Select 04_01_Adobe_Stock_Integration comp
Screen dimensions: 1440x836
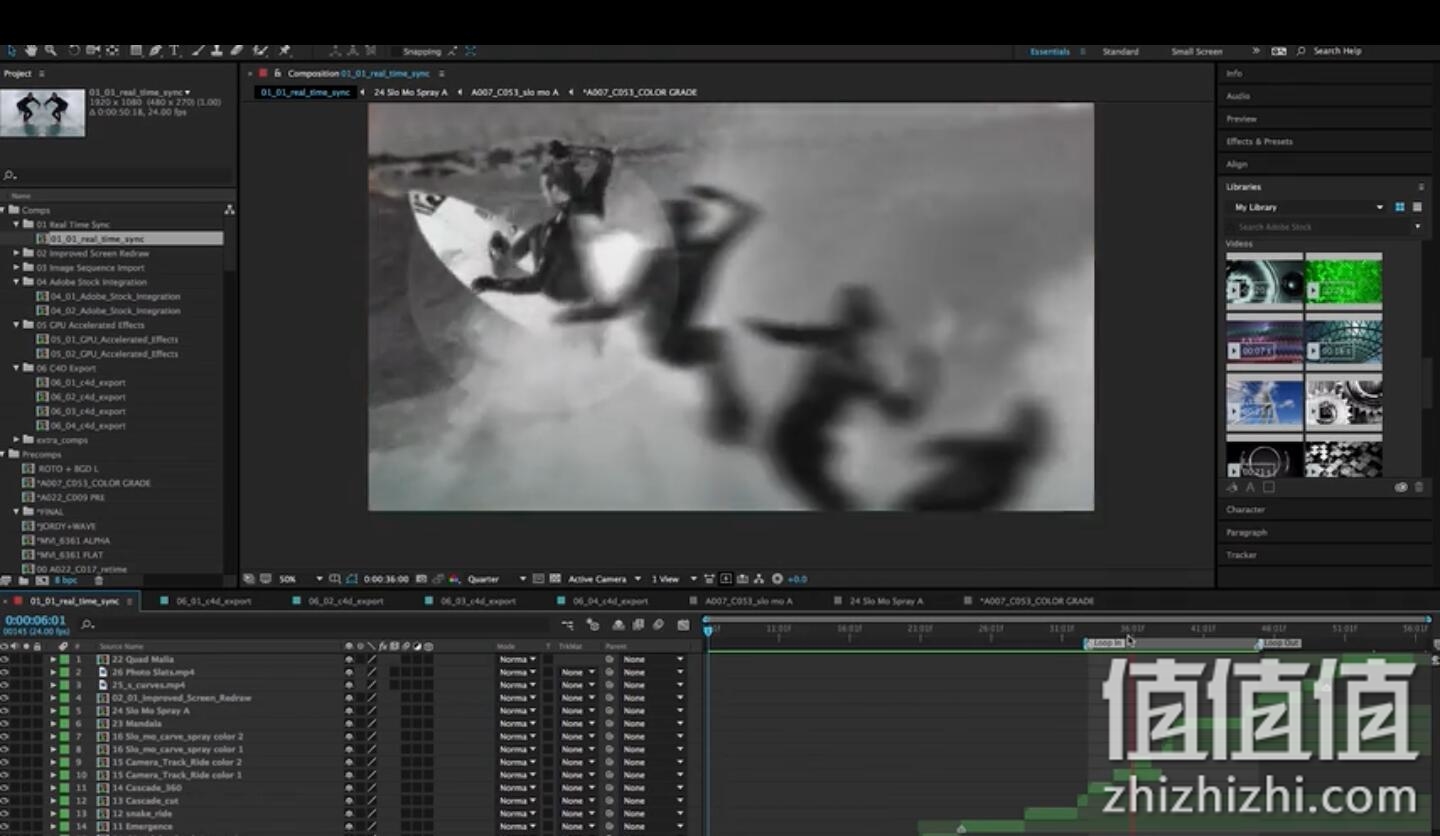tap(115, 296)
